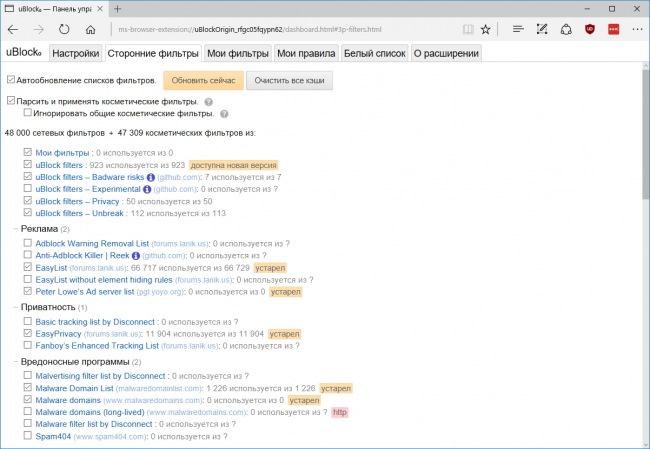Click the Очистить все кэши button

[x=289, y=80]
